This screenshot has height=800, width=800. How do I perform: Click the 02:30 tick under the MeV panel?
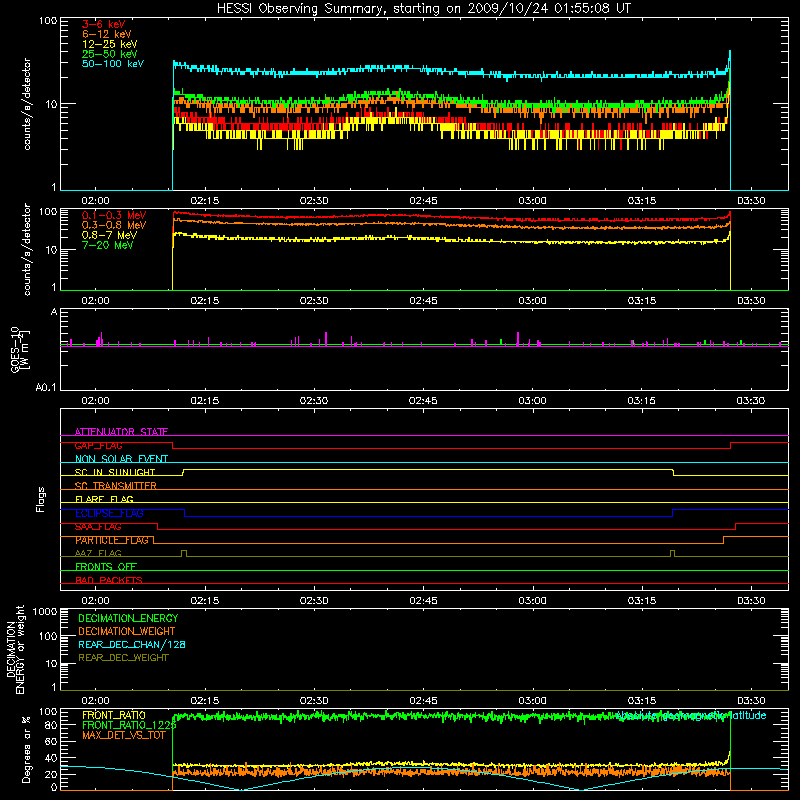coord(314,301)
